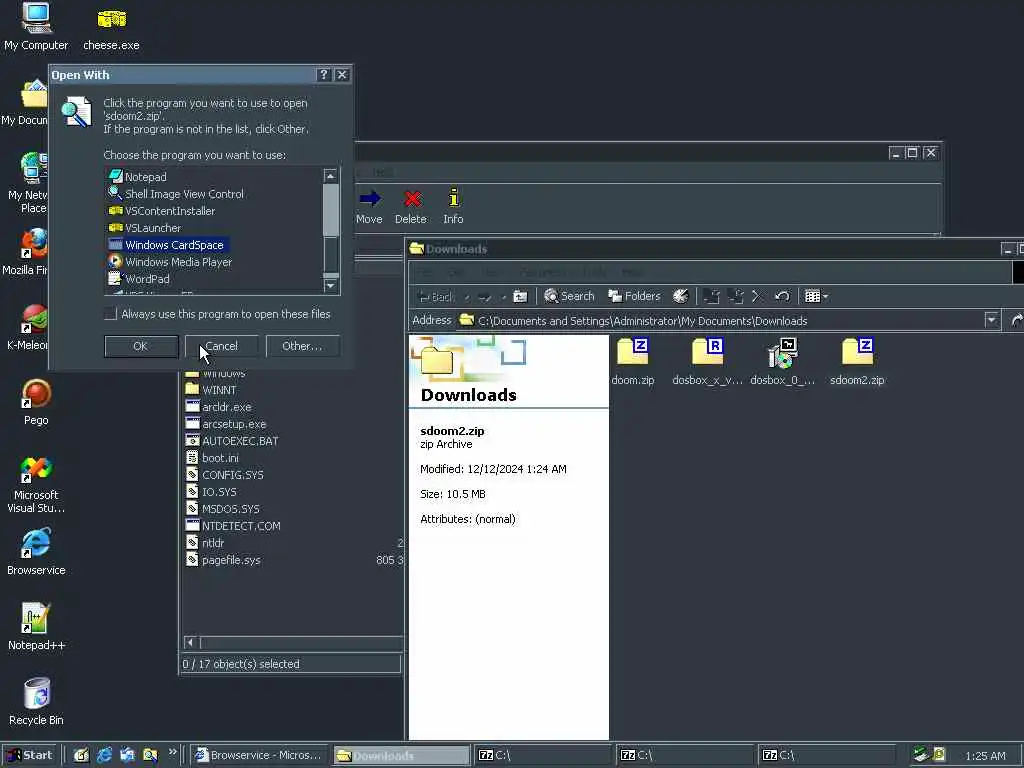Select boot.ini in the 7-Zip list
1024x768 pixels.
pyautogui.click(x=212, y=457)
